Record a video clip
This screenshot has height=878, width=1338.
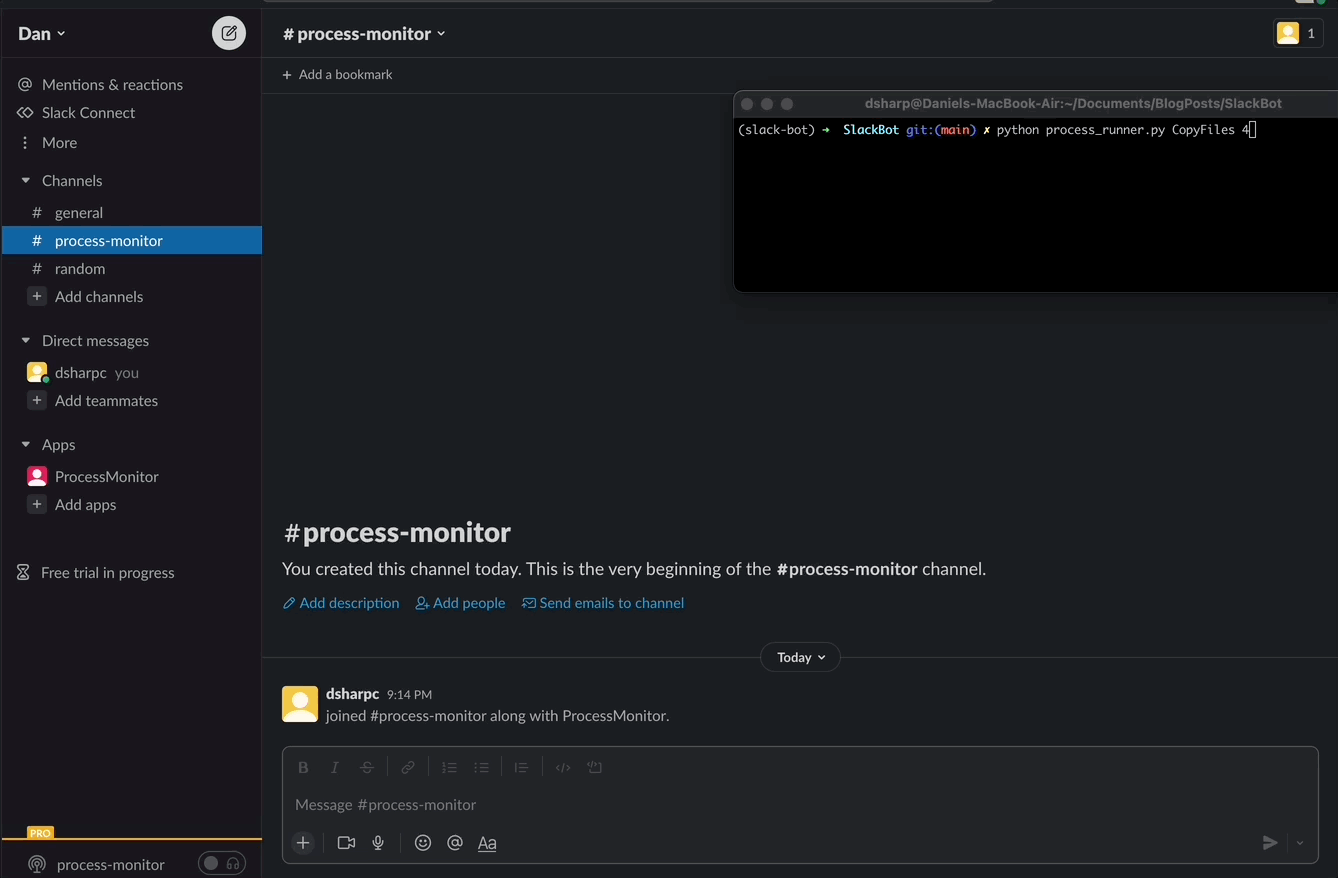point(346,843)
